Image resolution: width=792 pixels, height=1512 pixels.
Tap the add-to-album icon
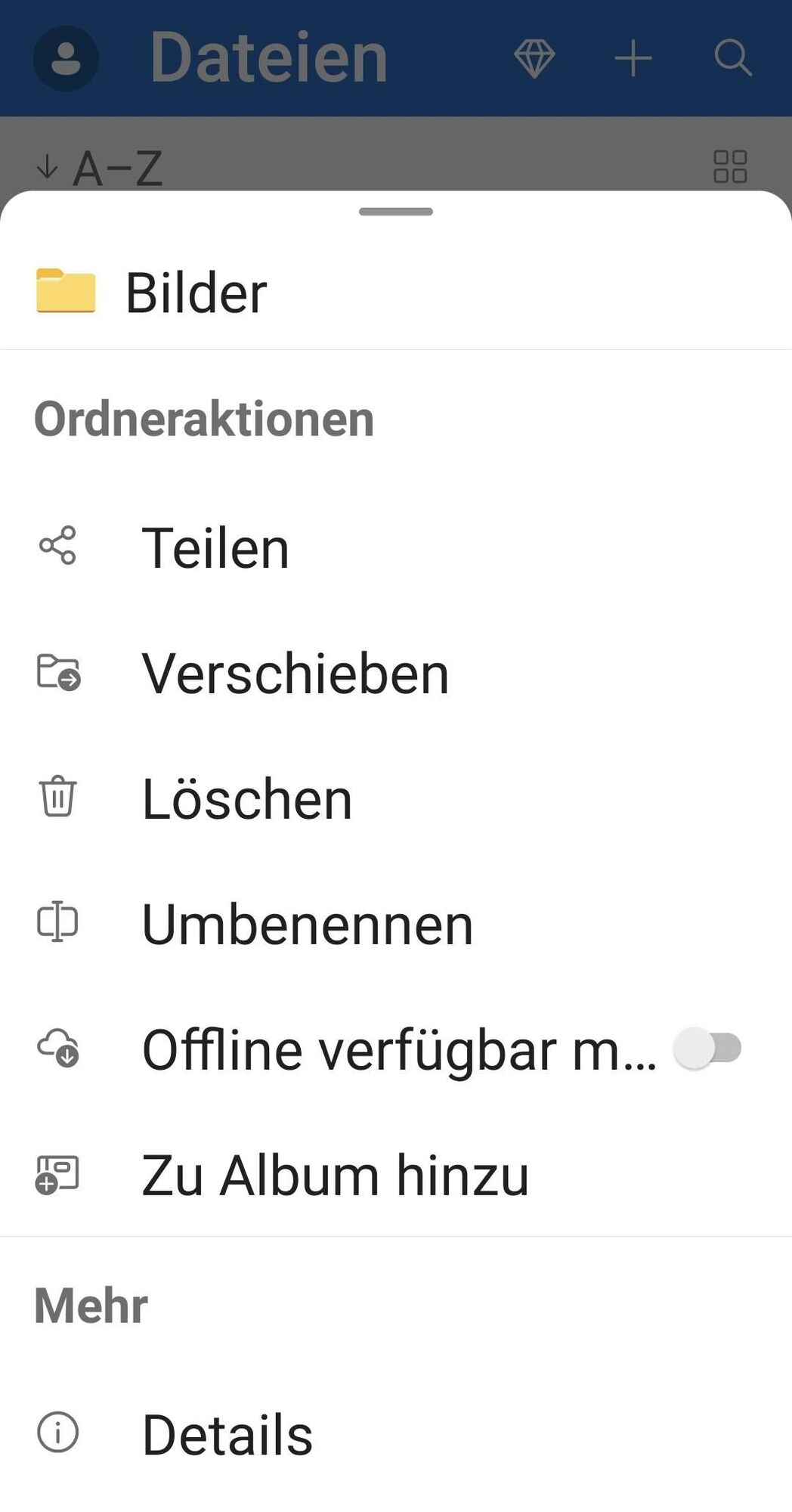pyautogui.click(x=57, y=1175)
